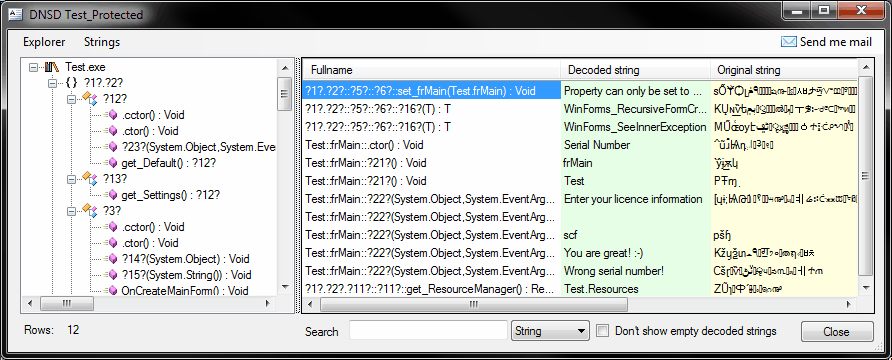Sort by the Original string column header
Image resolution: width=892 pixels, height=360 pixels.
(x=784, y=71)
